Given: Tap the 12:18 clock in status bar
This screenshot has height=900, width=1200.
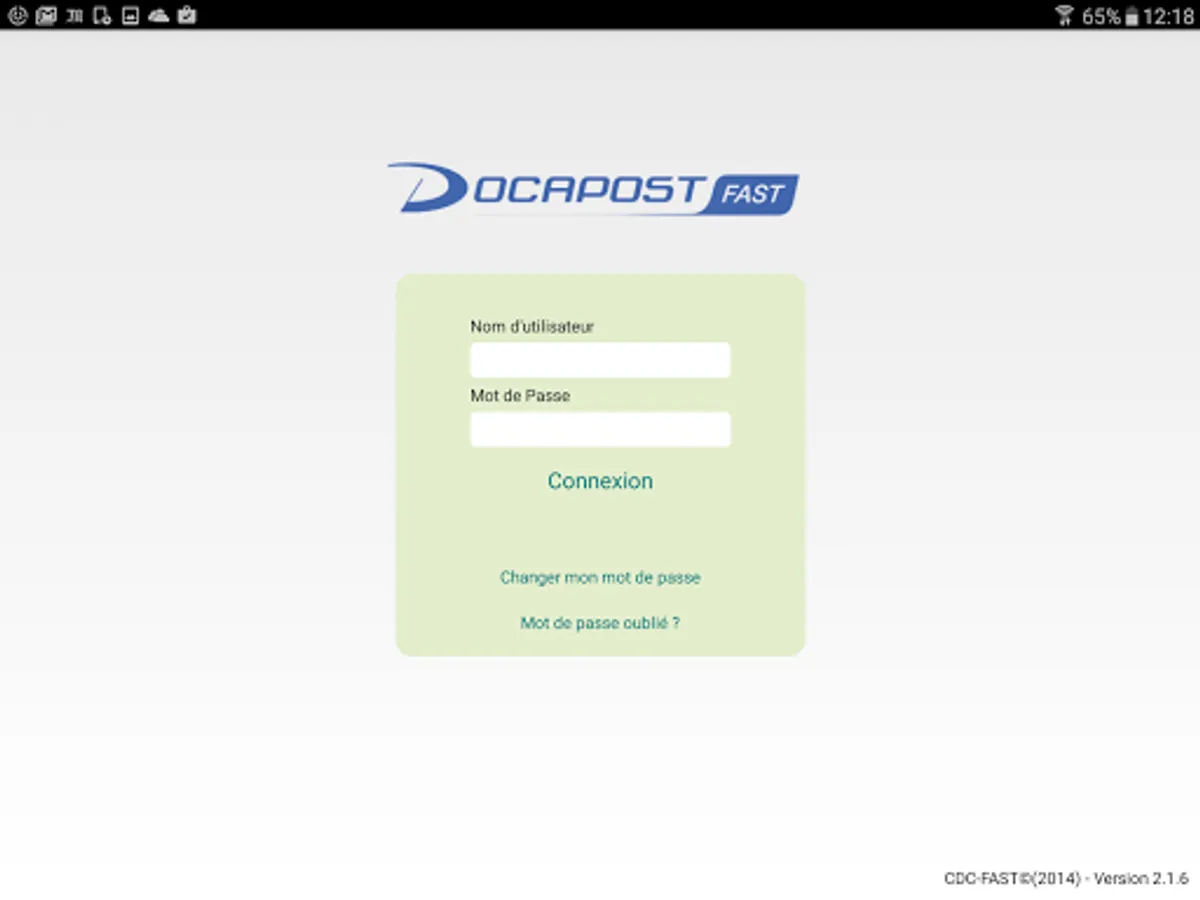Looking at the screenshot, I should pos(1168,16).
